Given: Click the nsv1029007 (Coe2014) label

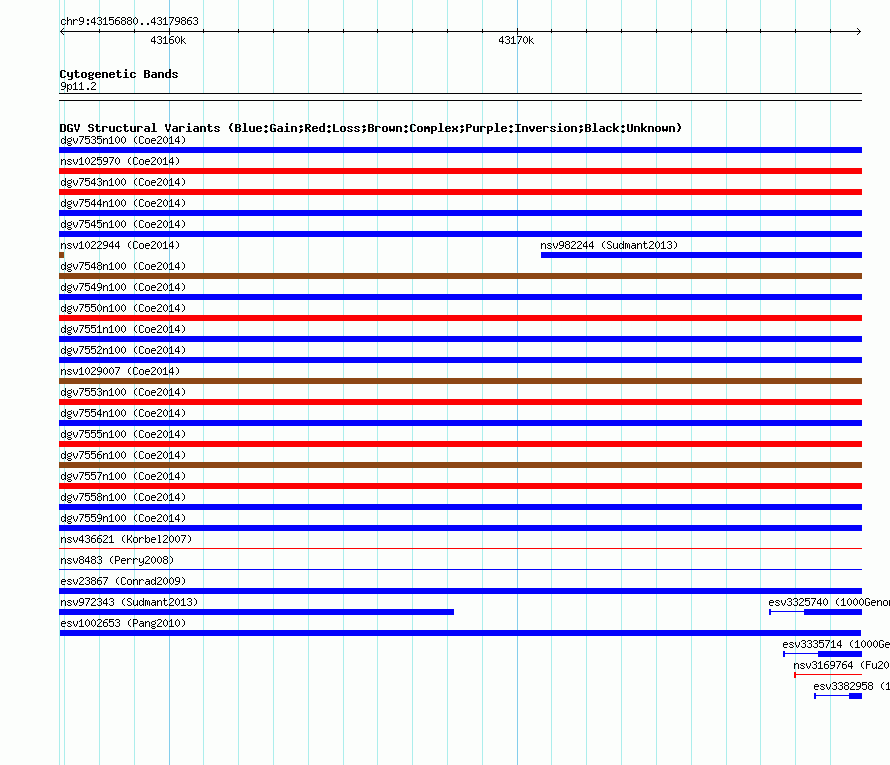Looking at the screenshot, I should (120, 371).
